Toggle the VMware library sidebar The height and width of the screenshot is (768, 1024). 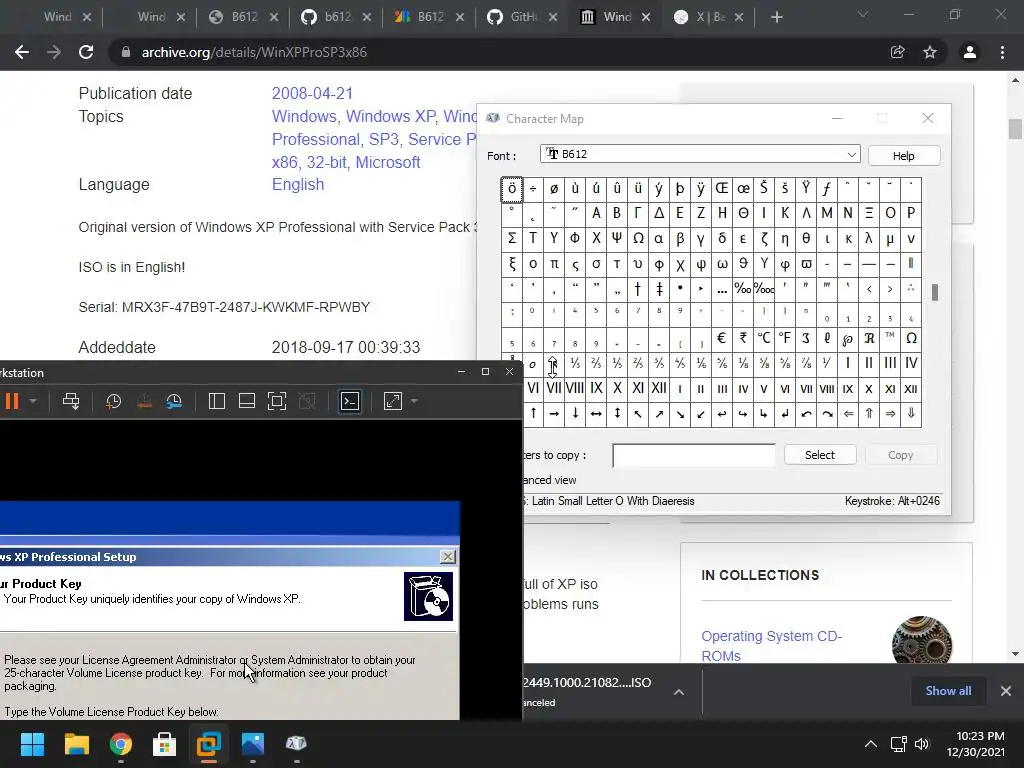[217, 401]
